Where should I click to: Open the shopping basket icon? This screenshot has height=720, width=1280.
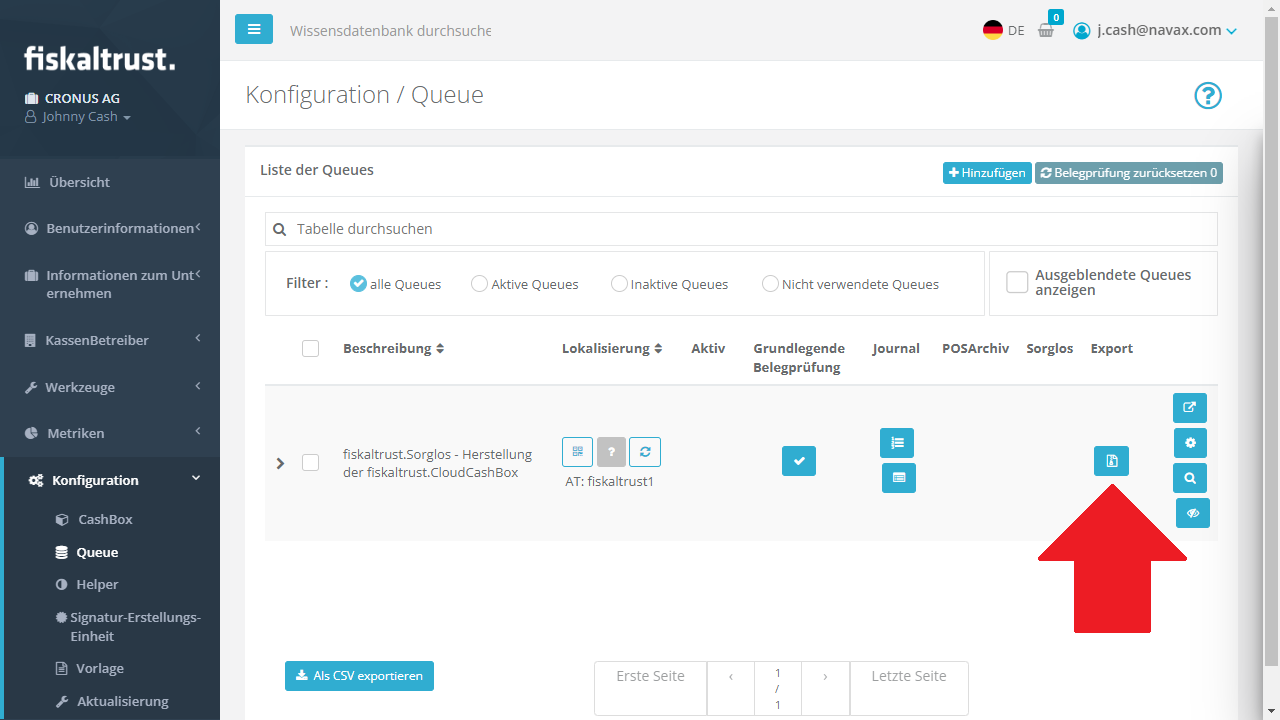pos(1046,30)
